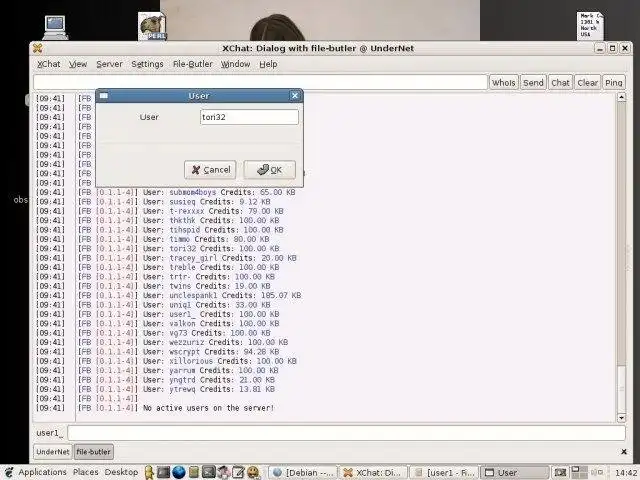Viewport: 640px width, 480px height.
Task: Open the Server menu
Action: (x=109, y=64)
